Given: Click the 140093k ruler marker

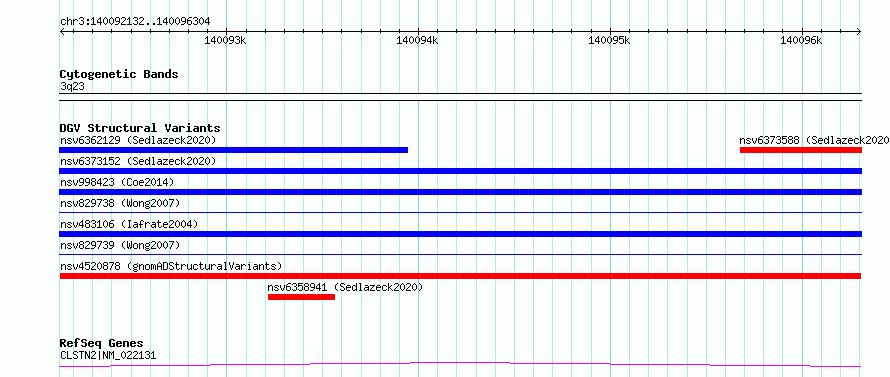Looking at the screenshot, I should (226, 40).
